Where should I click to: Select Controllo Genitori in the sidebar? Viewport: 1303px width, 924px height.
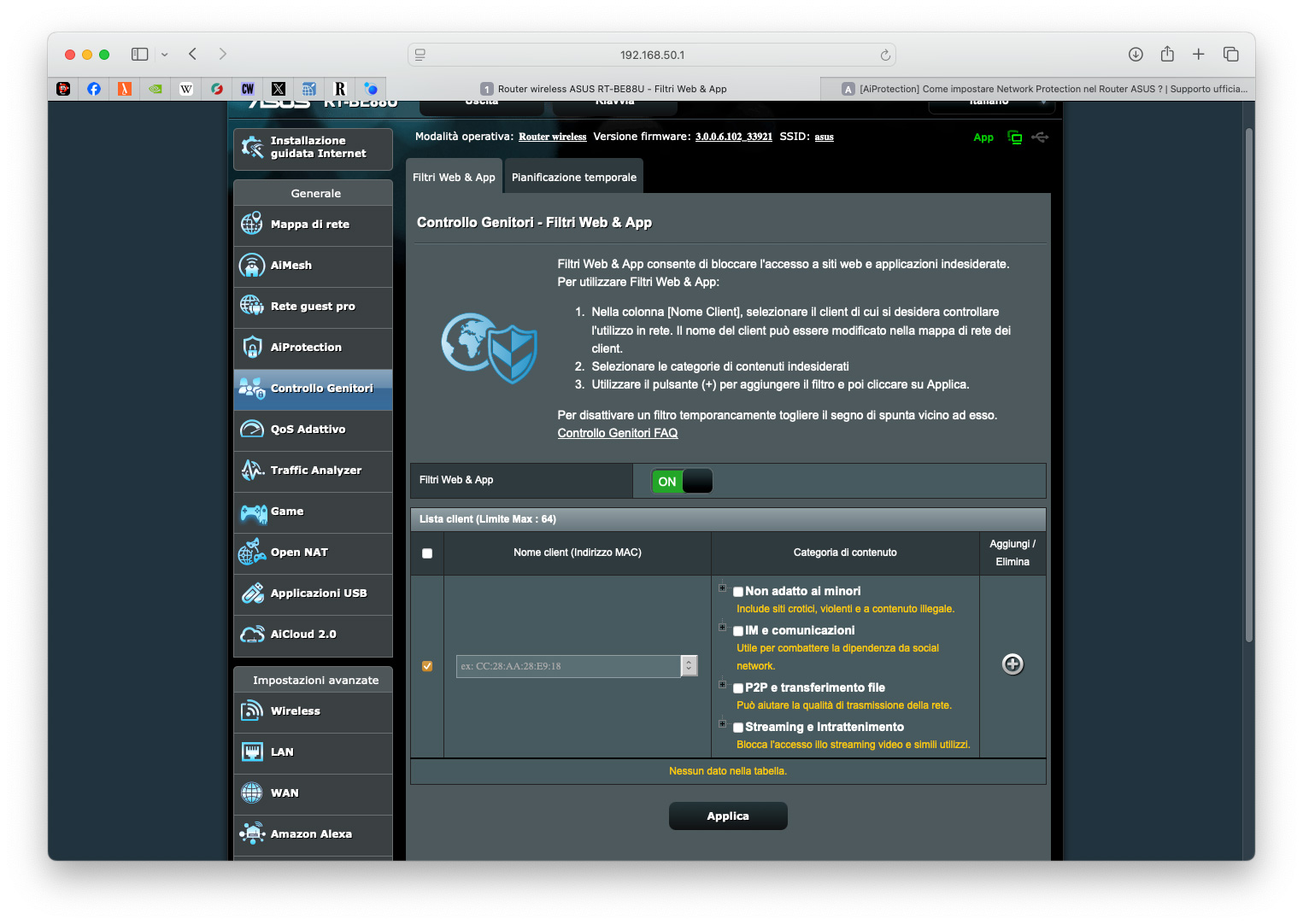point(313,389)
